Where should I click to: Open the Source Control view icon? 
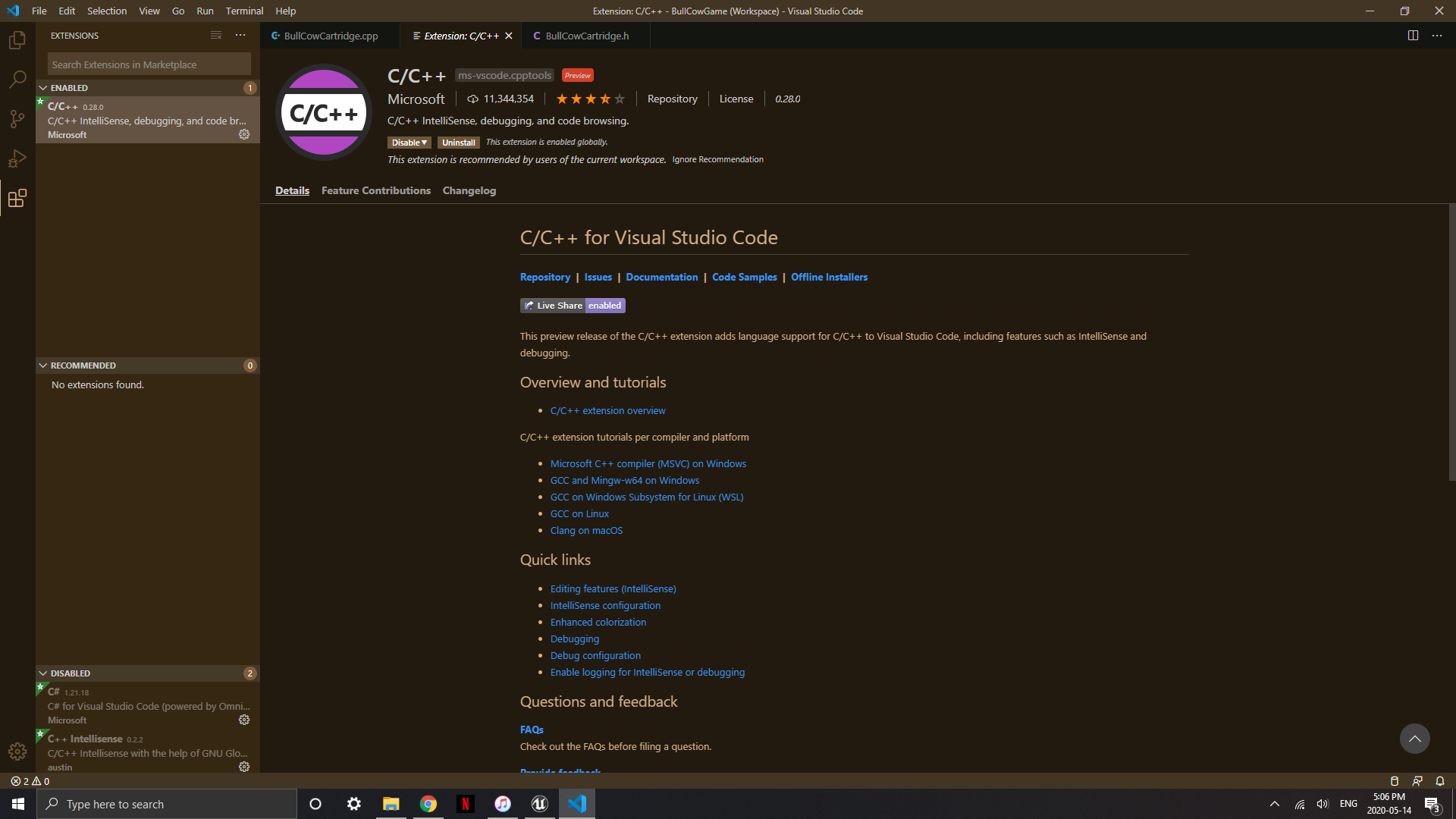(17, 118)
